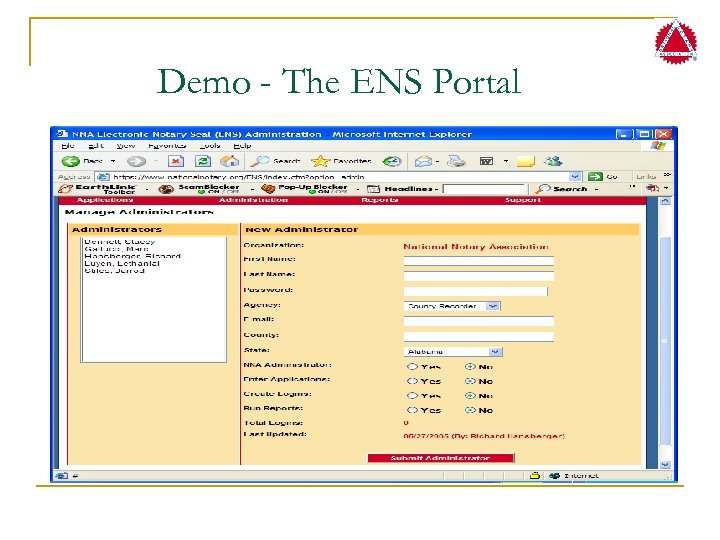Select Yes for NNA Administrator
720x540 pixels.
click(x=412, y=366)
